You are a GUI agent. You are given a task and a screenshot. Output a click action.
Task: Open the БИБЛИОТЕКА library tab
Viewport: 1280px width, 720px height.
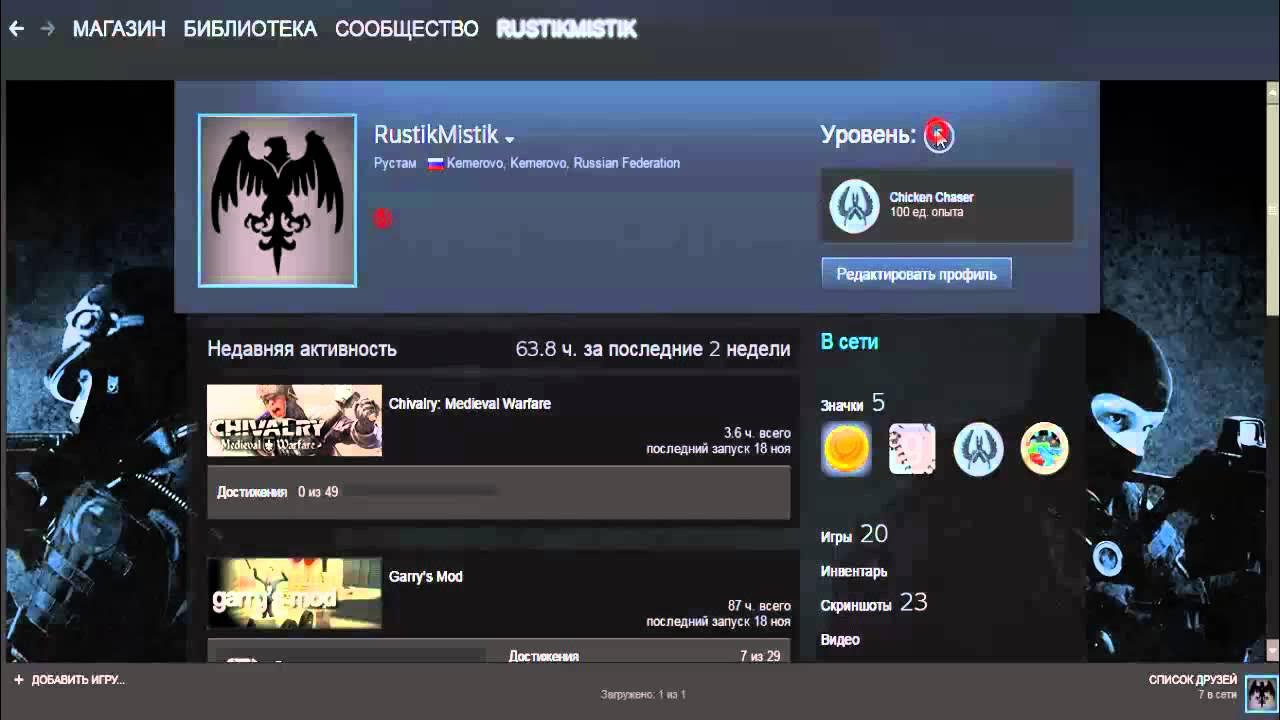tap(250, 29)
